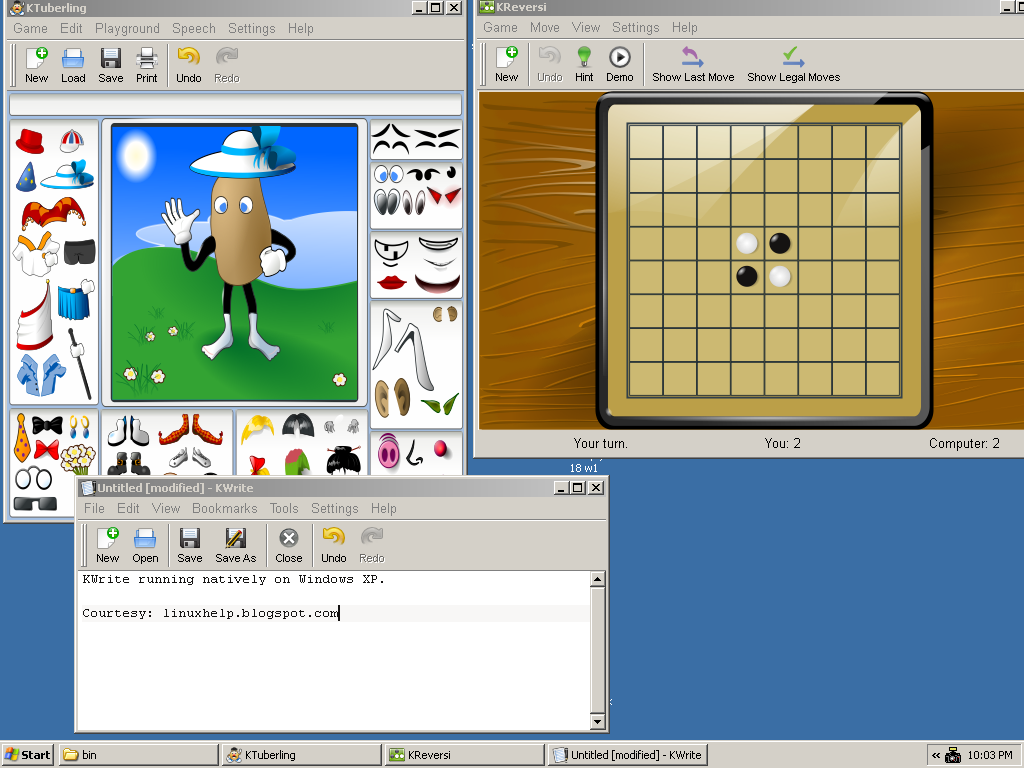Start a New game in KReversi
The width and height of the screenshot is (1024, 768).
506,65
